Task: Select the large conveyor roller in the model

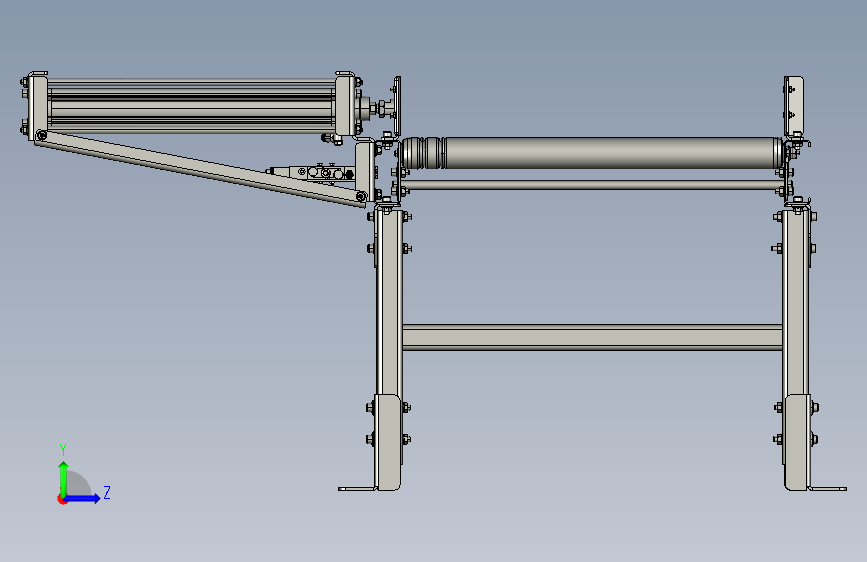Action: pos(592,153)
